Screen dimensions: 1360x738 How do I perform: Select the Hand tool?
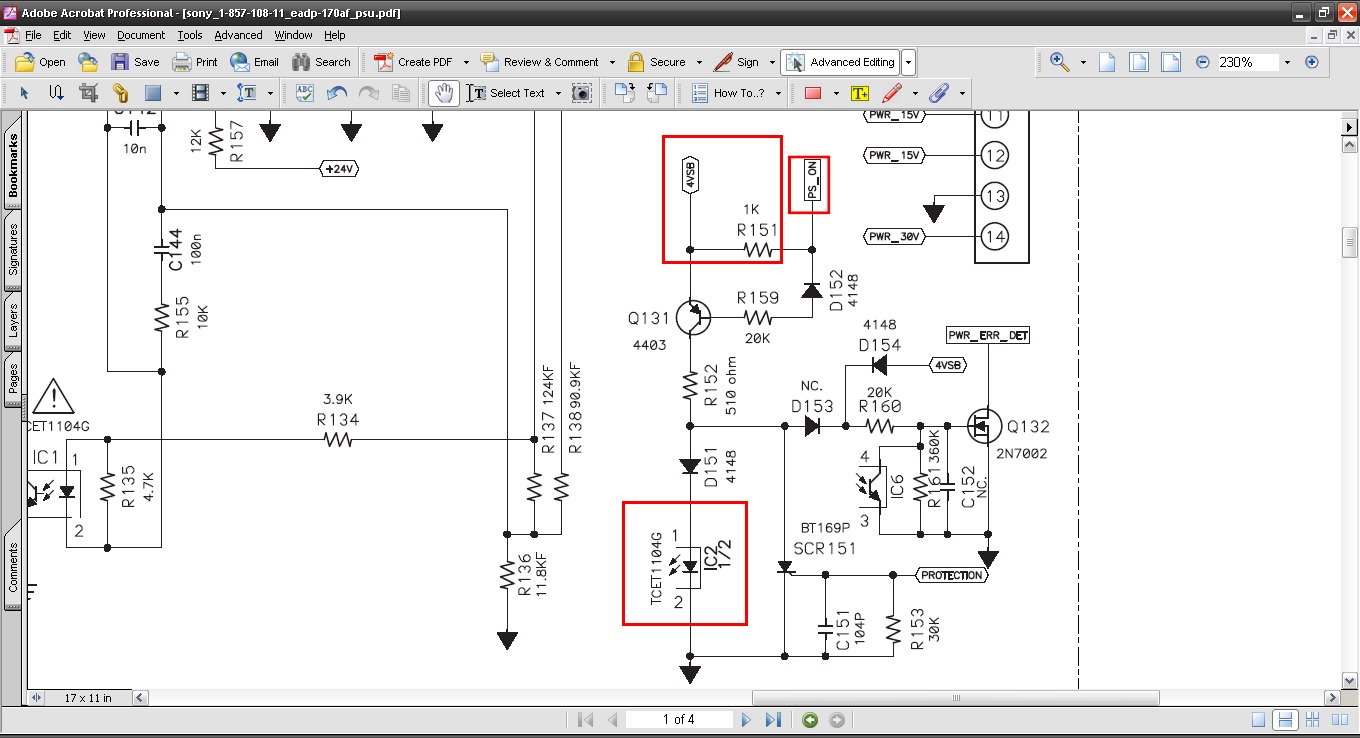tap(444, 93)
